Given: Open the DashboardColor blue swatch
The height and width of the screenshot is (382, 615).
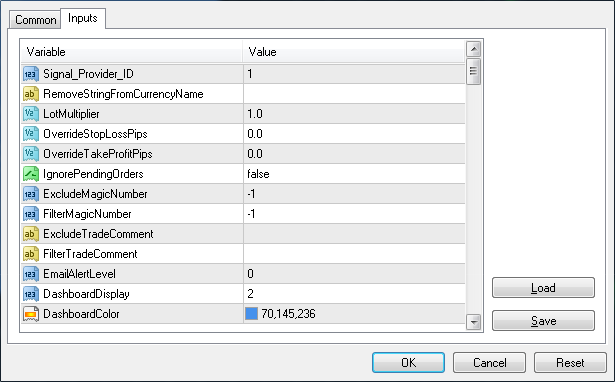Looking at the screenshot, I should tap(251, 314).
